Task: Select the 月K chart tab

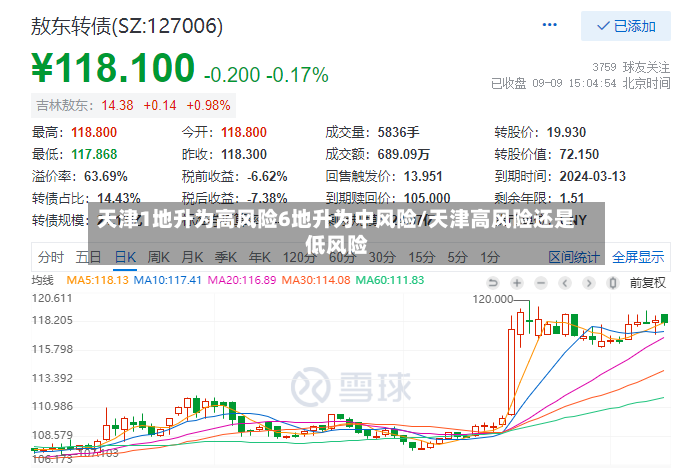Action: [192, 257]
